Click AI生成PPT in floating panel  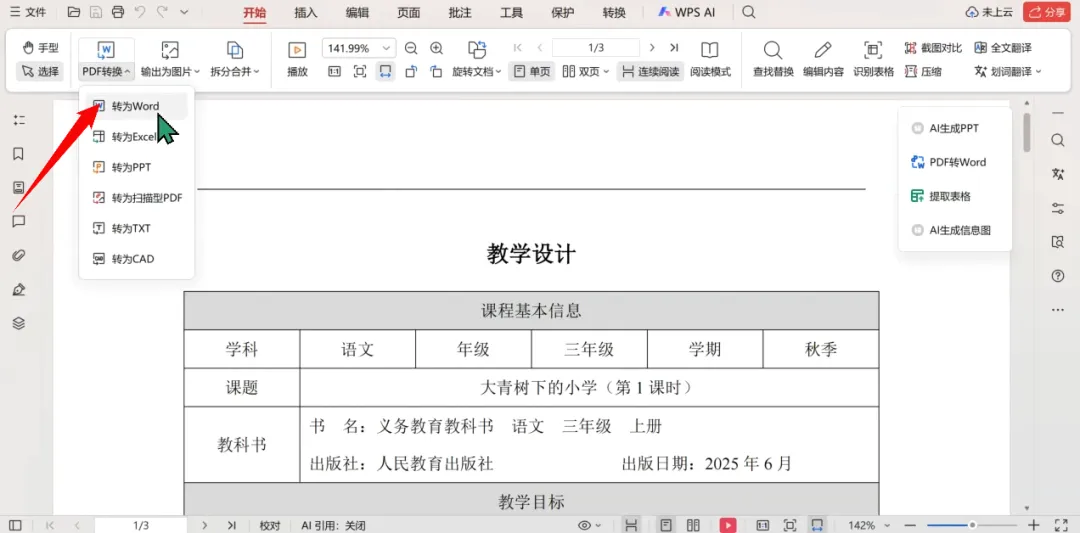[x=954, y=128]
